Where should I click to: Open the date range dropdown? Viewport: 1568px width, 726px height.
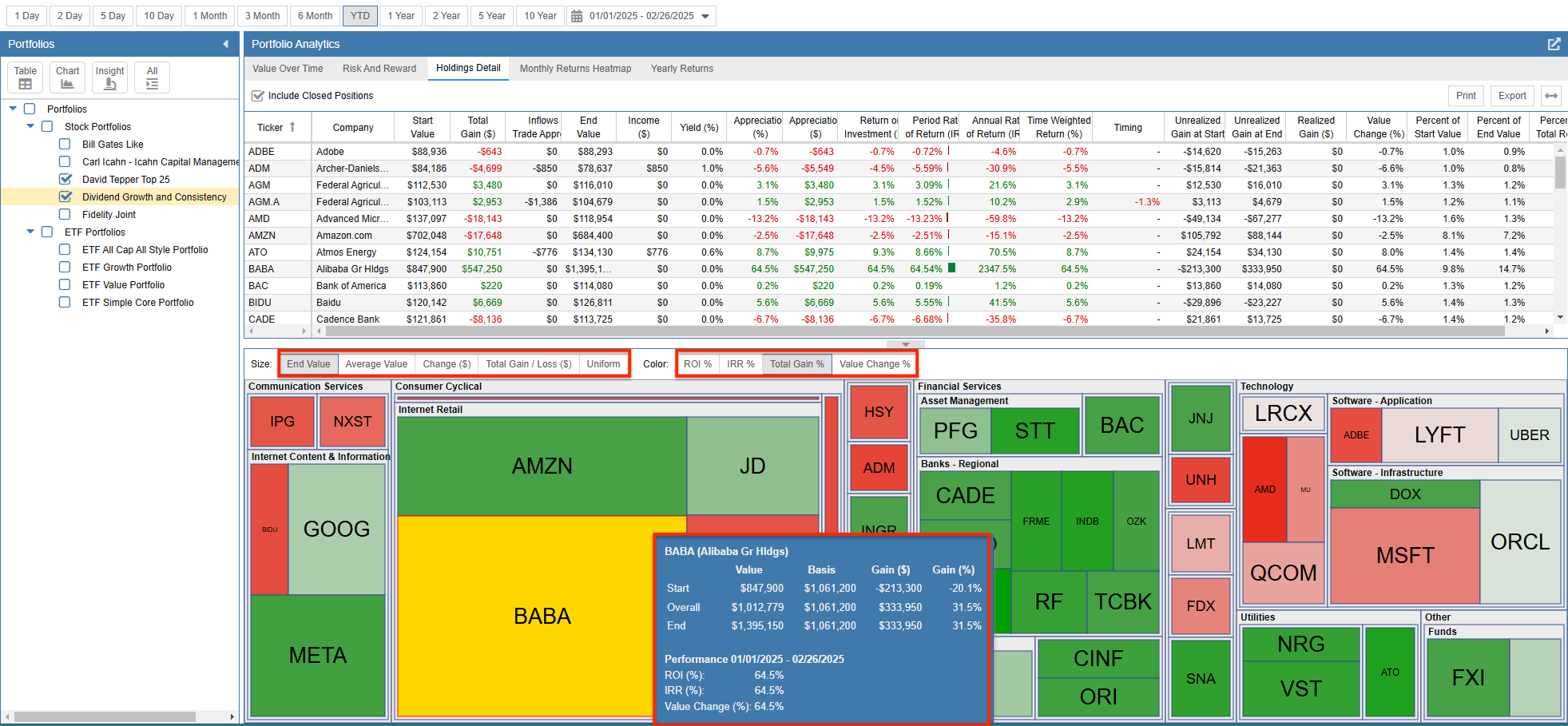705,16
